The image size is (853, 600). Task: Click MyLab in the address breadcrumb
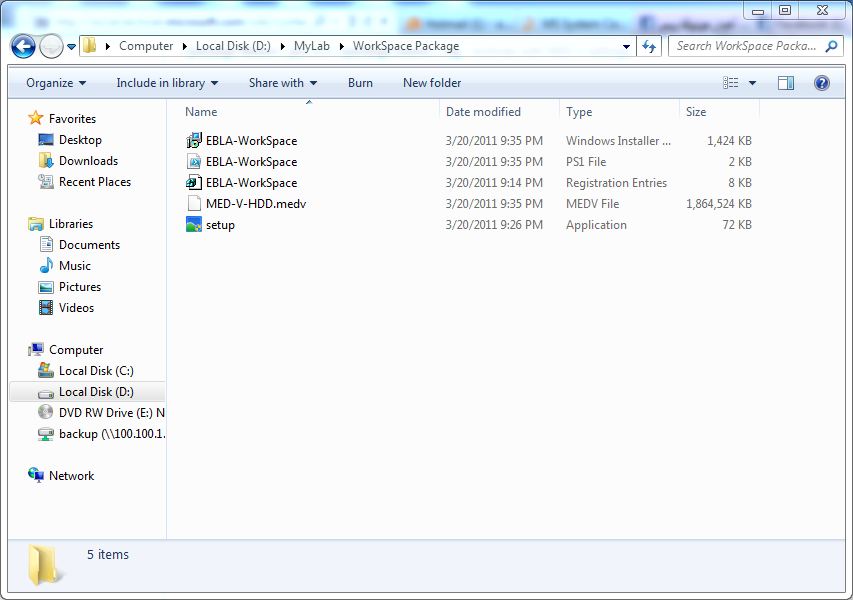tap(311, 46)
